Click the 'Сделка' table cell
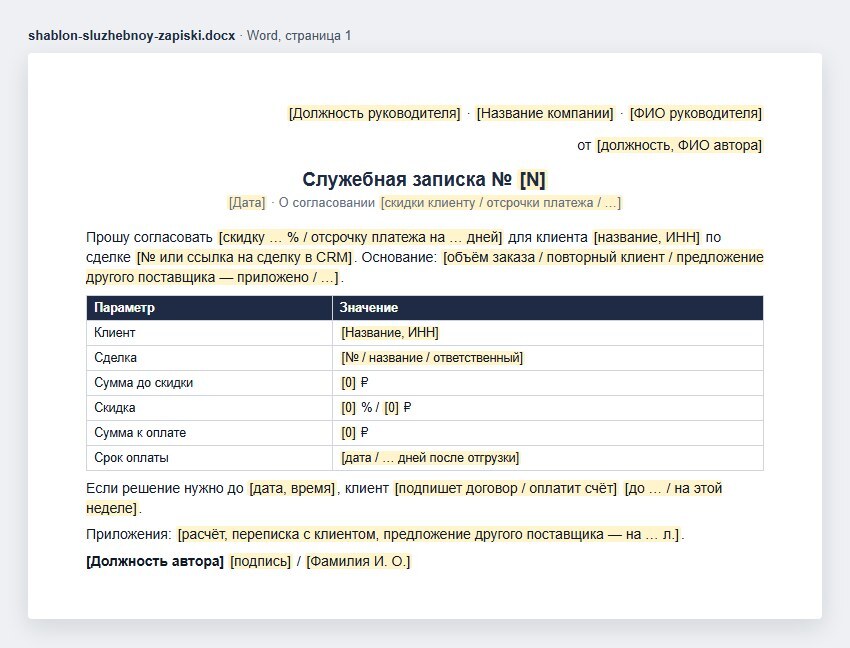The height and width of the screenshot is (648, 850). 209,358
